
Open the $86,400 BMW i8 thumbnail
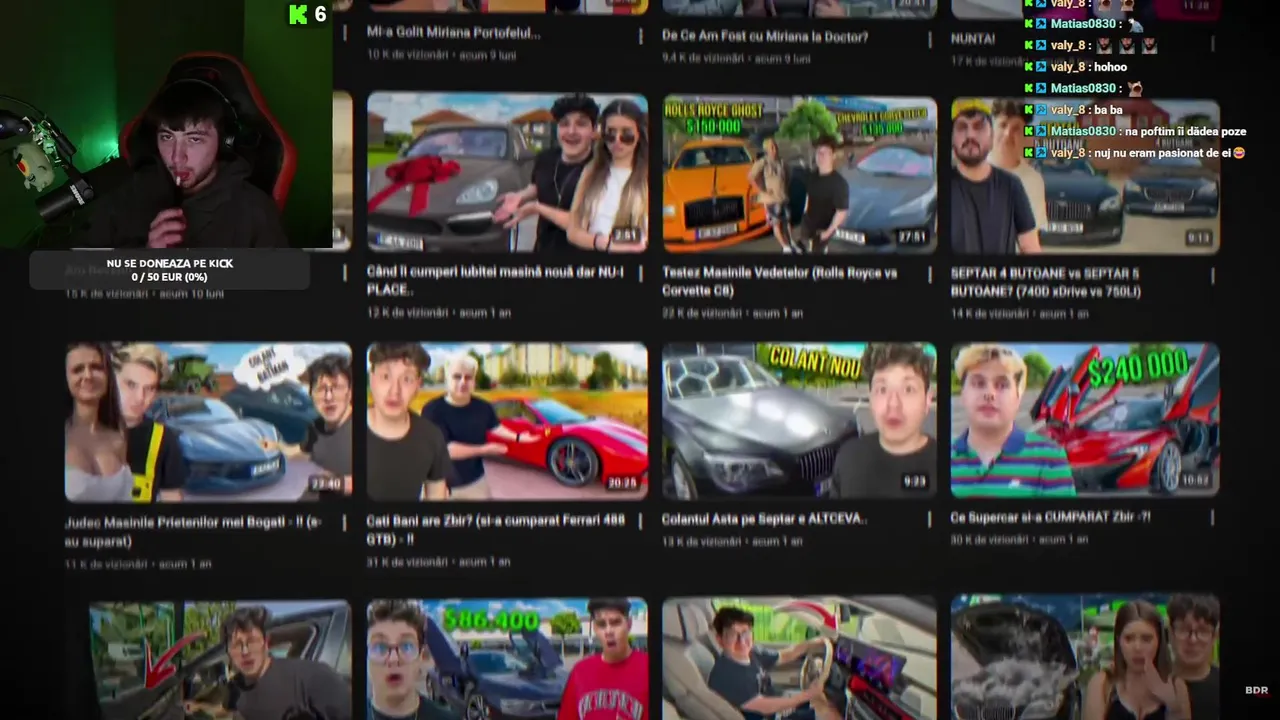click(x=507, y=659)
